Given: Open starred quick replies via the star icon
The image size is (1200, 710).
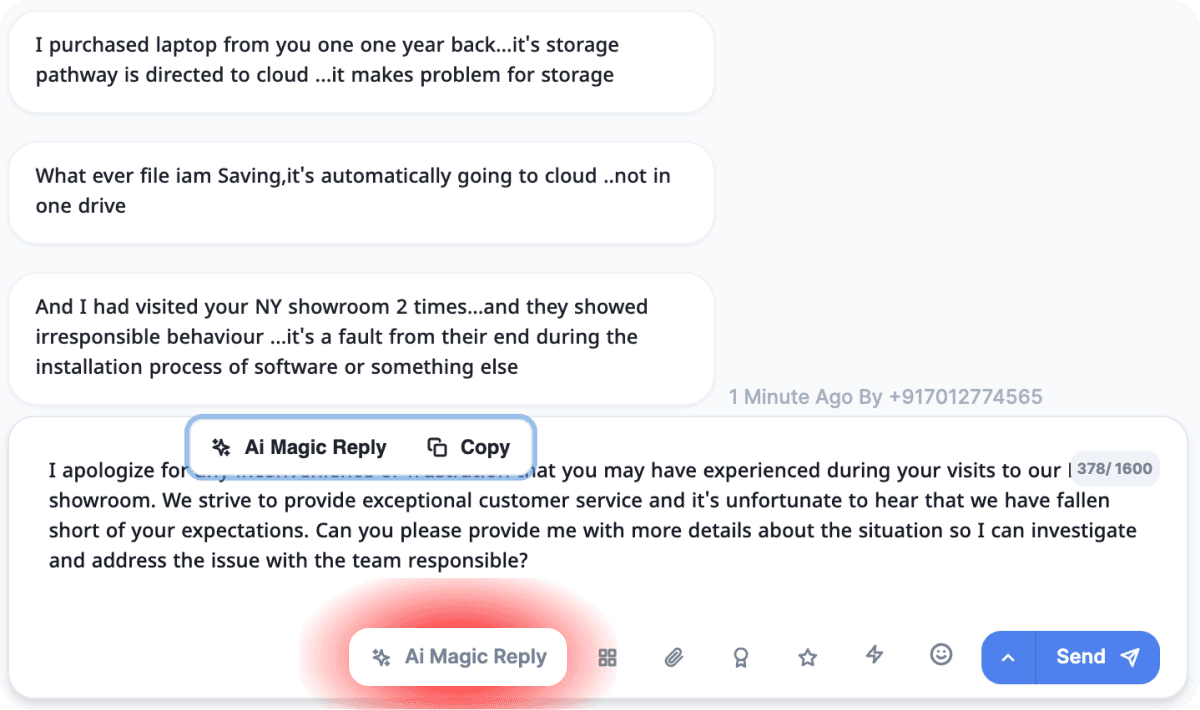Looking at the screenshot, I should pyautogui.click(x=807, y=657).
